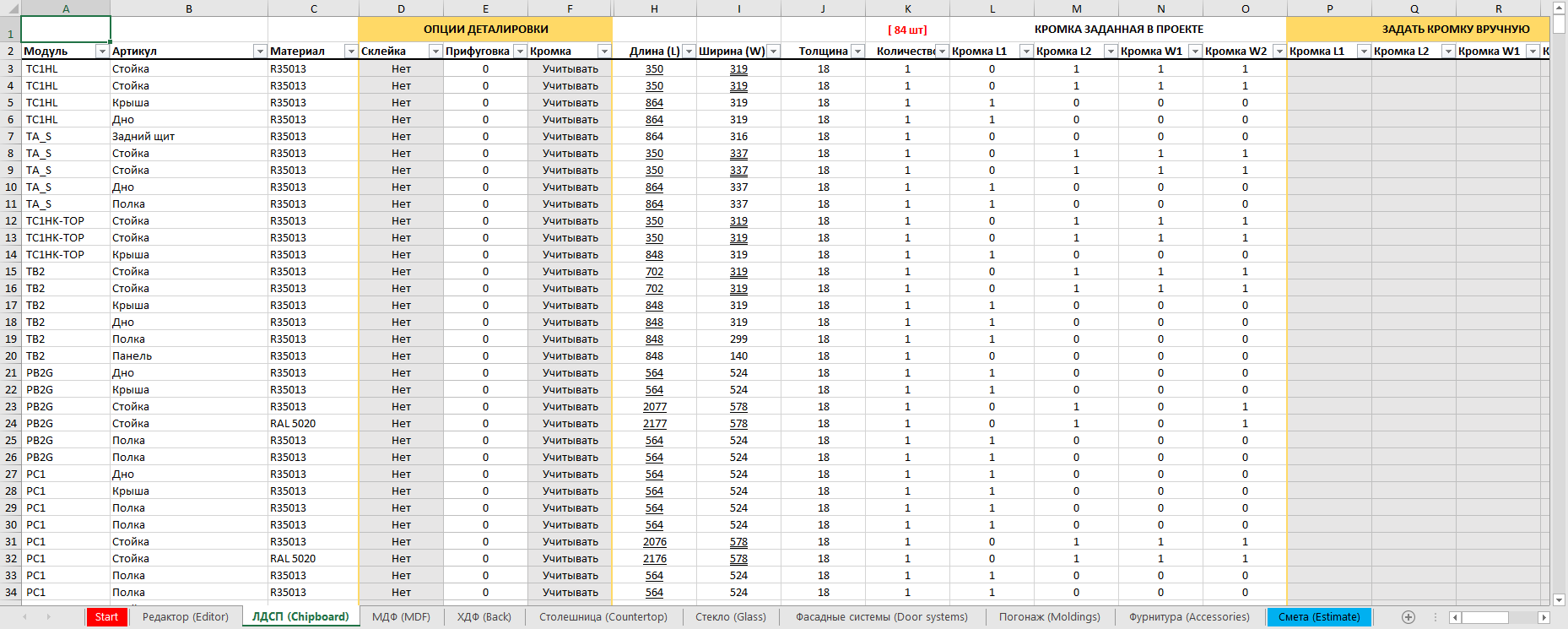1568x629 pixels.
Task: Select row 20 header
Action: point(10,356)
